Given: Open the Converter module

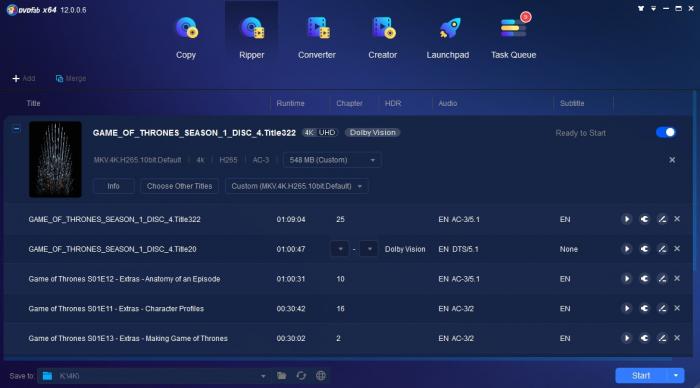Looking at the screenshot, I should coord(317,38).
